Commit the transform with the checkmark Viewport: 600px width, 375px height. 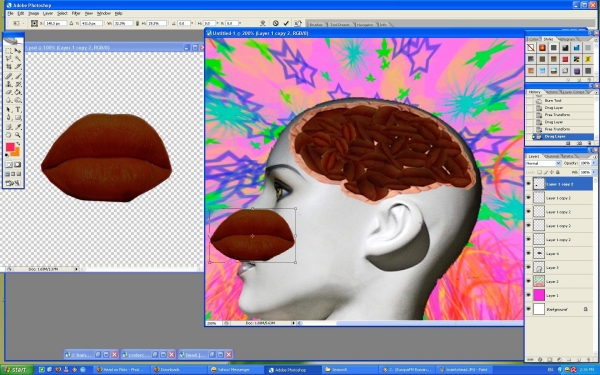286,23
